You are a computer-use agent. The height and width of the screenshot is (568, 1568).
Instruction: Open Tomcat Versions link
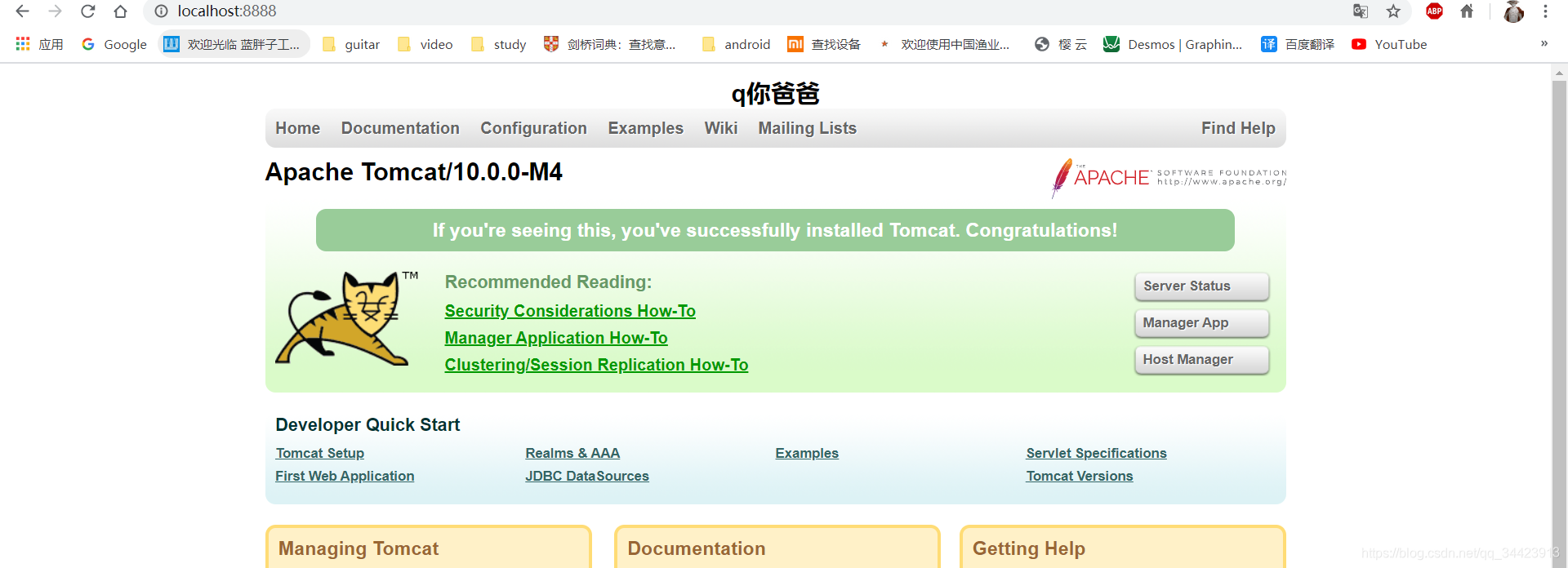coord(1080,476)
